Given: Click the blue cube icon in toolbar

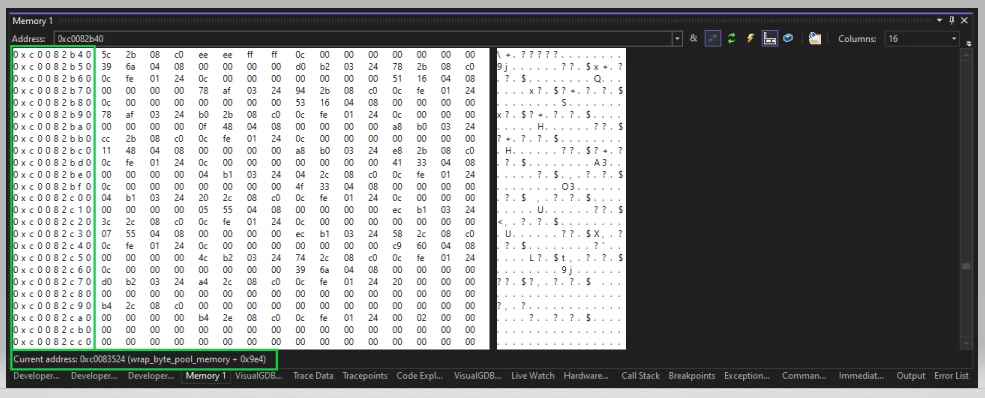Looking at the screenshot, I should 788,38.
